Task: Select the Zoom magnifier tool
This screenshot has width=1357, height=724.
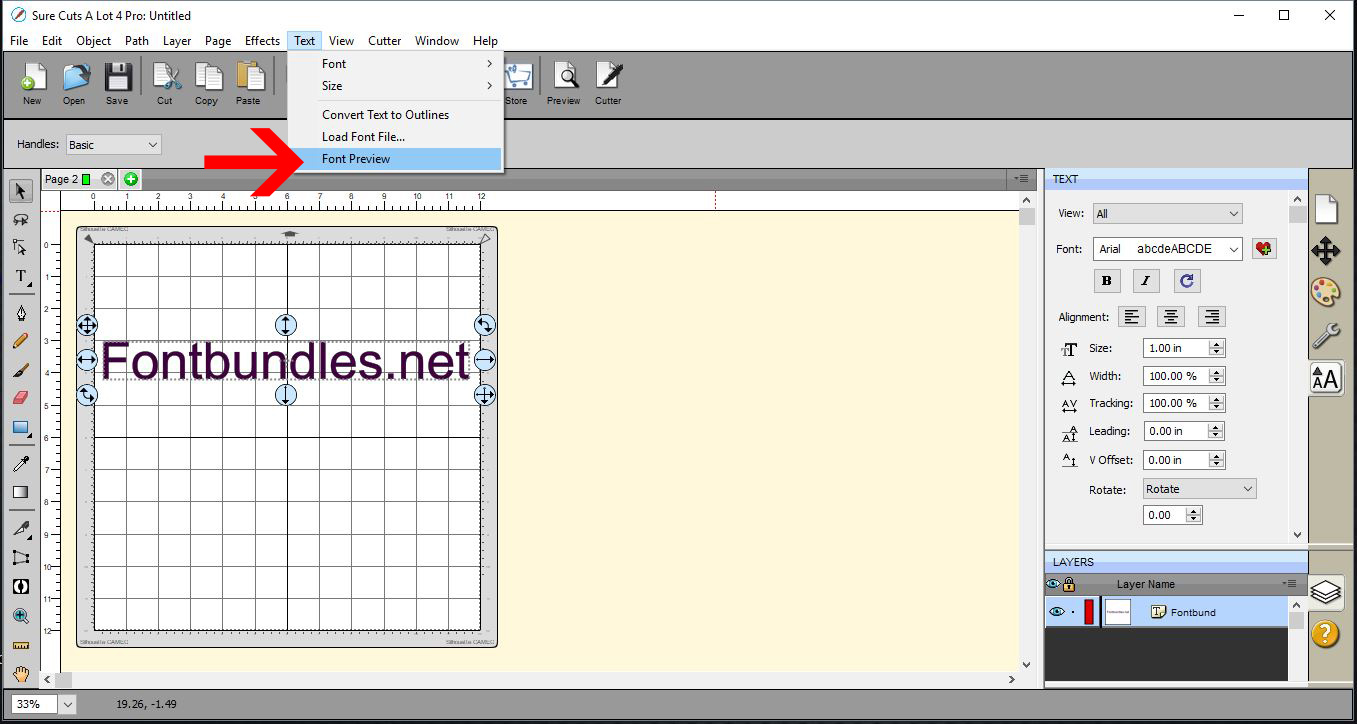Action: (20, 616)
